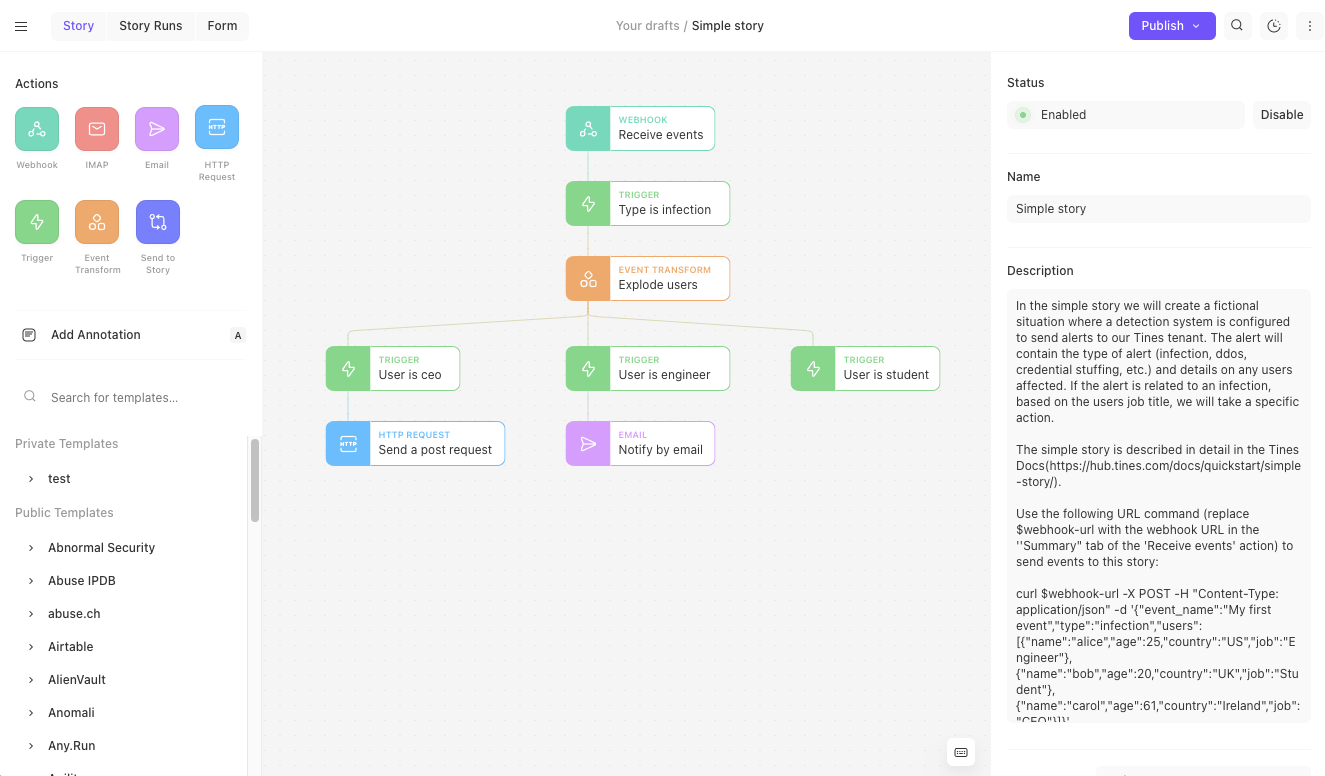
Task: Open the three-dot more options menu
Action: click(x=1310, y=26)
